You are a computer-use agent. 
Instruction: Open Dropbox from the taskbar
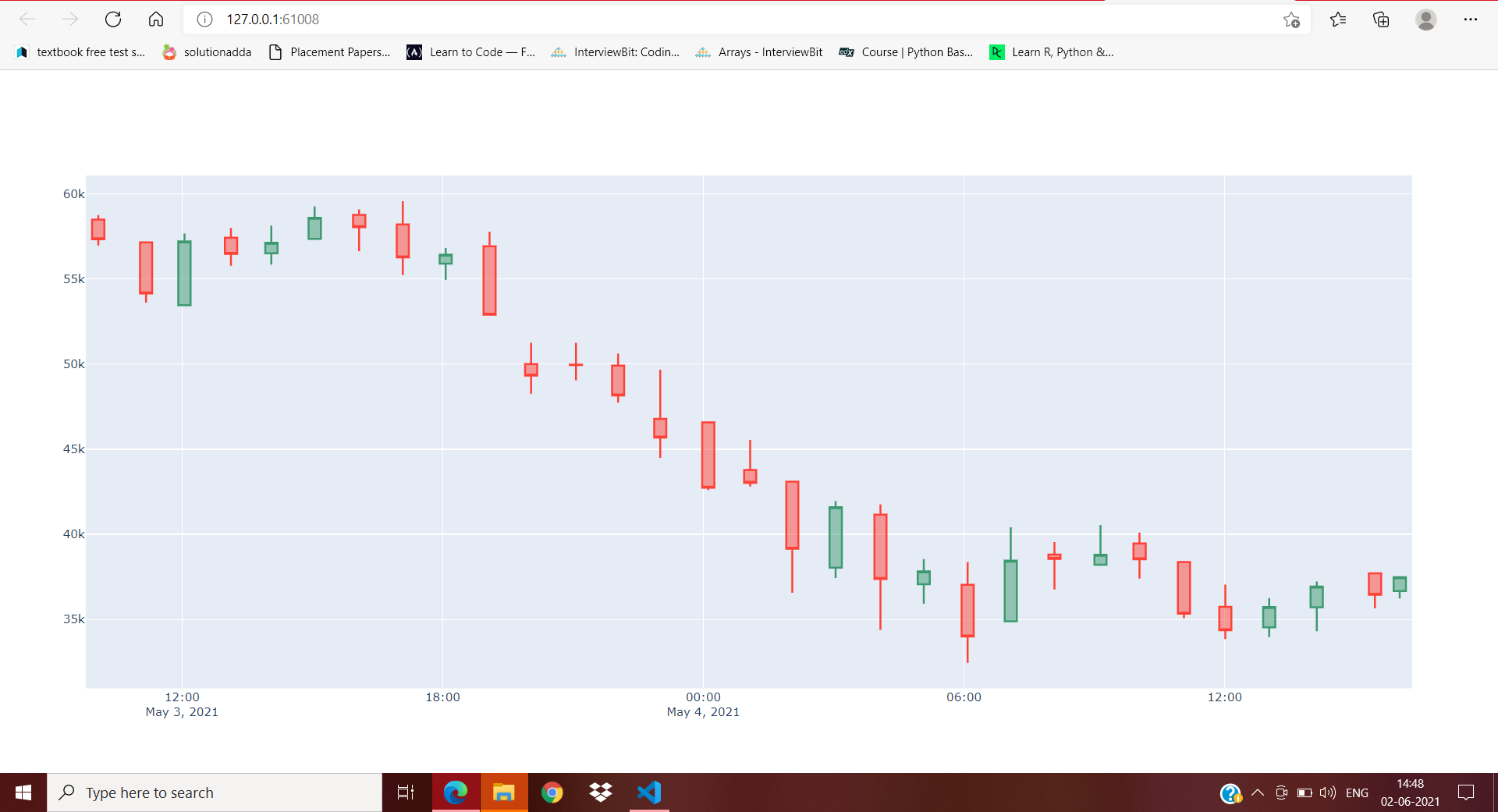[601, 792]
